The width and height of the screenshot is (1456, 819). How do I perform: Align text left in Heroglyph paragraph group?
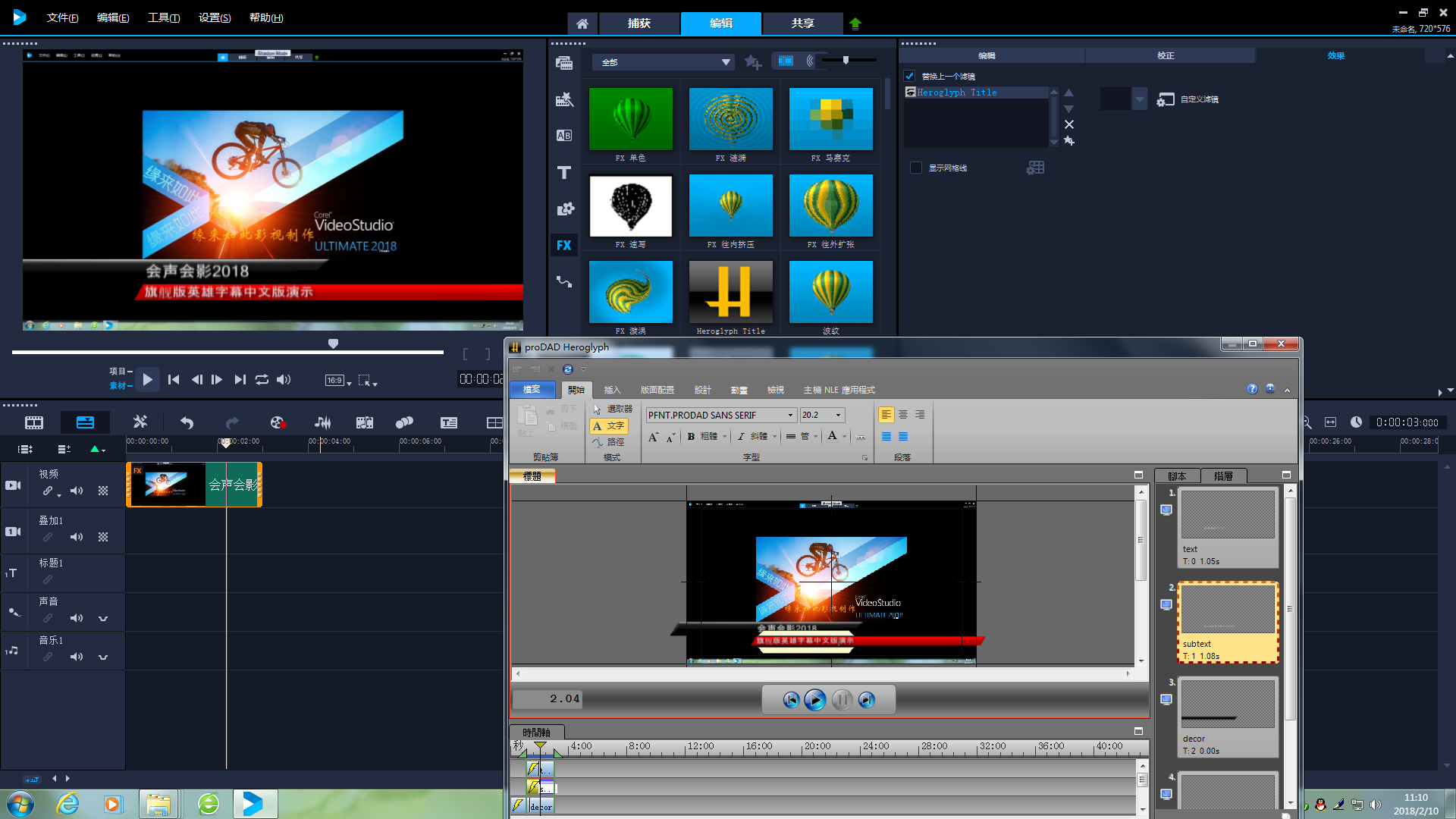886,415
